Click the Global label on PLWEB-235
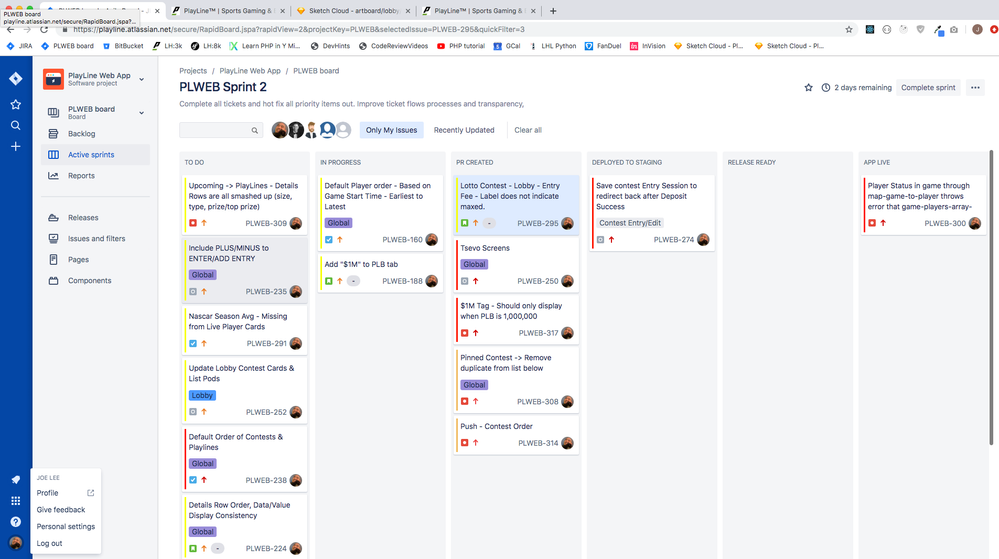This screenshot has height=559, width=999. tap(203, 275)
